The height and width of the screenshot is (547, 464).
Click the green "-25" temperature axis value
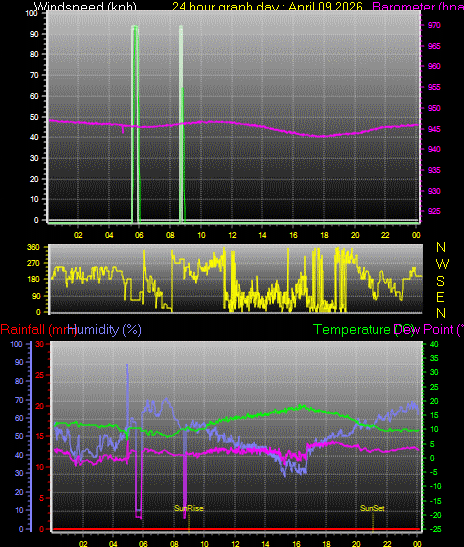(x=435, y=529)
